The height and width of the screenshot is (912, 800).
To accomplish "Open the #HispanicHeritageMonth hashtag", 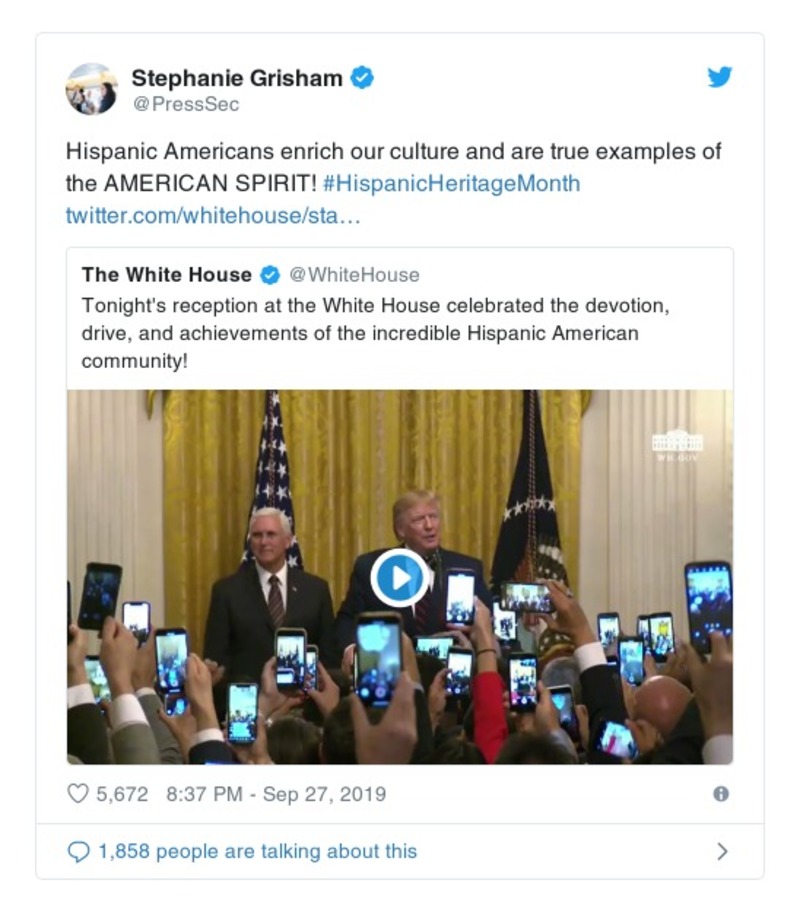I will tap(451, 183).
